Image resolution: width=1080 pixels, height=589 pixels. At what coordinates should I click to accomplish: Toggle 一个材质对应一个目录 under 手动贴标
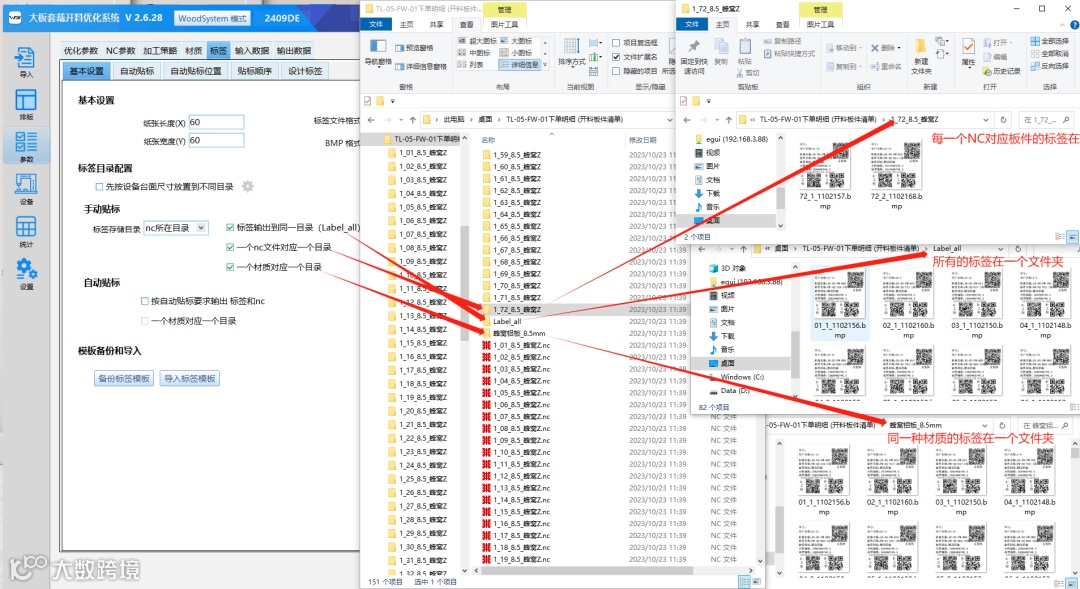click(x=230, y=267)
